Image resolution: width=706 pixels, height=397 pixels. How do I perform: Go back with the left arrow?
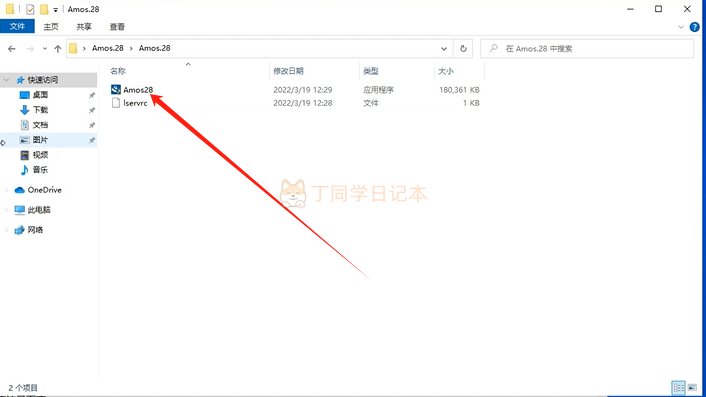tap(12, 49)
